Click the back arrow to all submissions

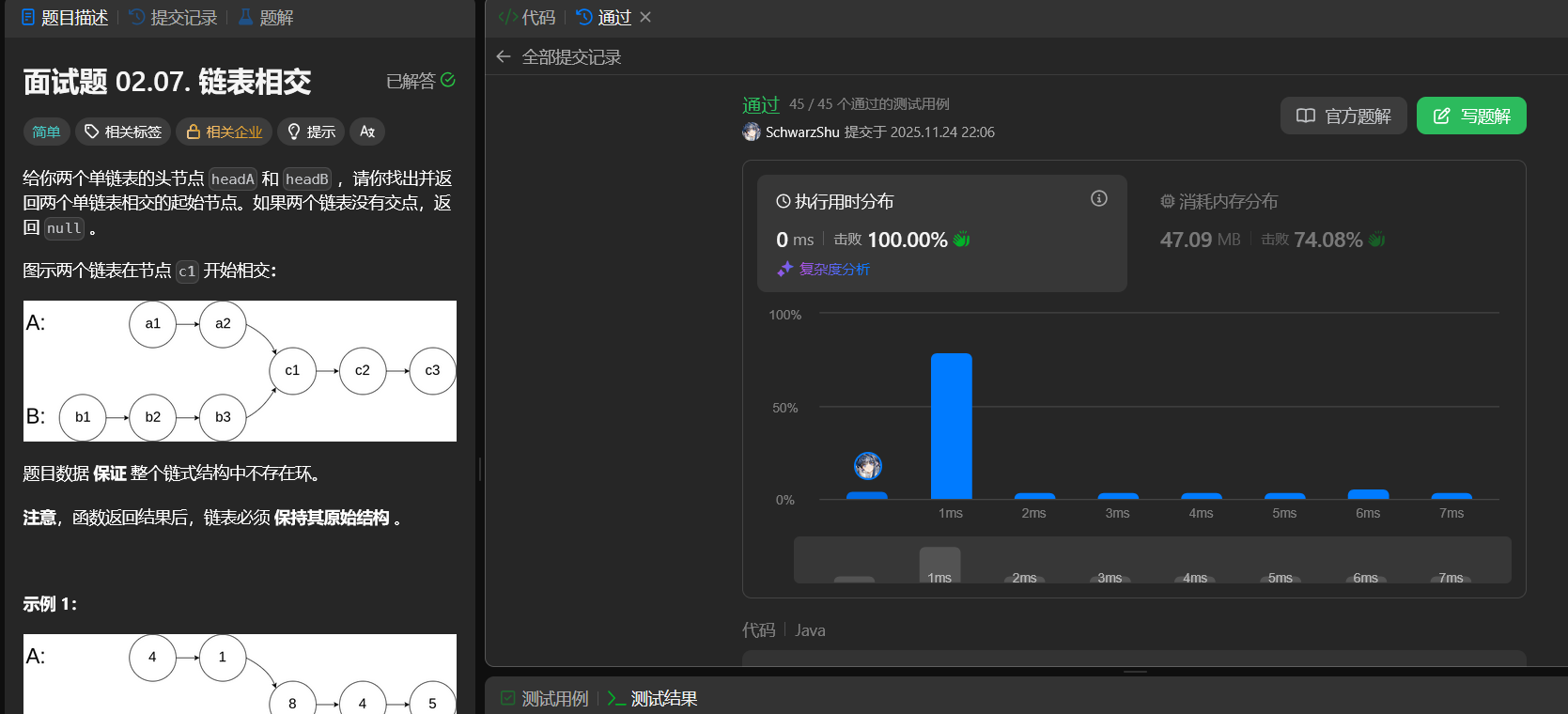pos(504,57)
